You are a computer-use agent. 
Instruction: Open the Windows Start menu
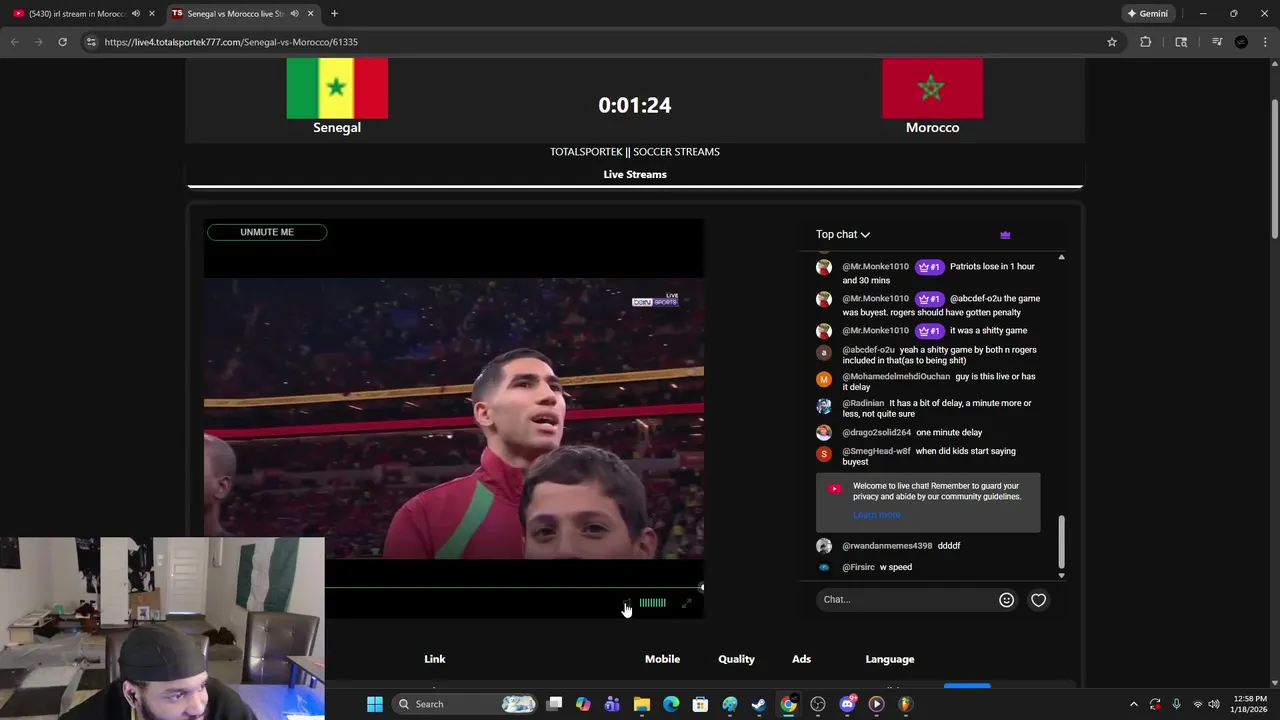[x=375, y=704]
